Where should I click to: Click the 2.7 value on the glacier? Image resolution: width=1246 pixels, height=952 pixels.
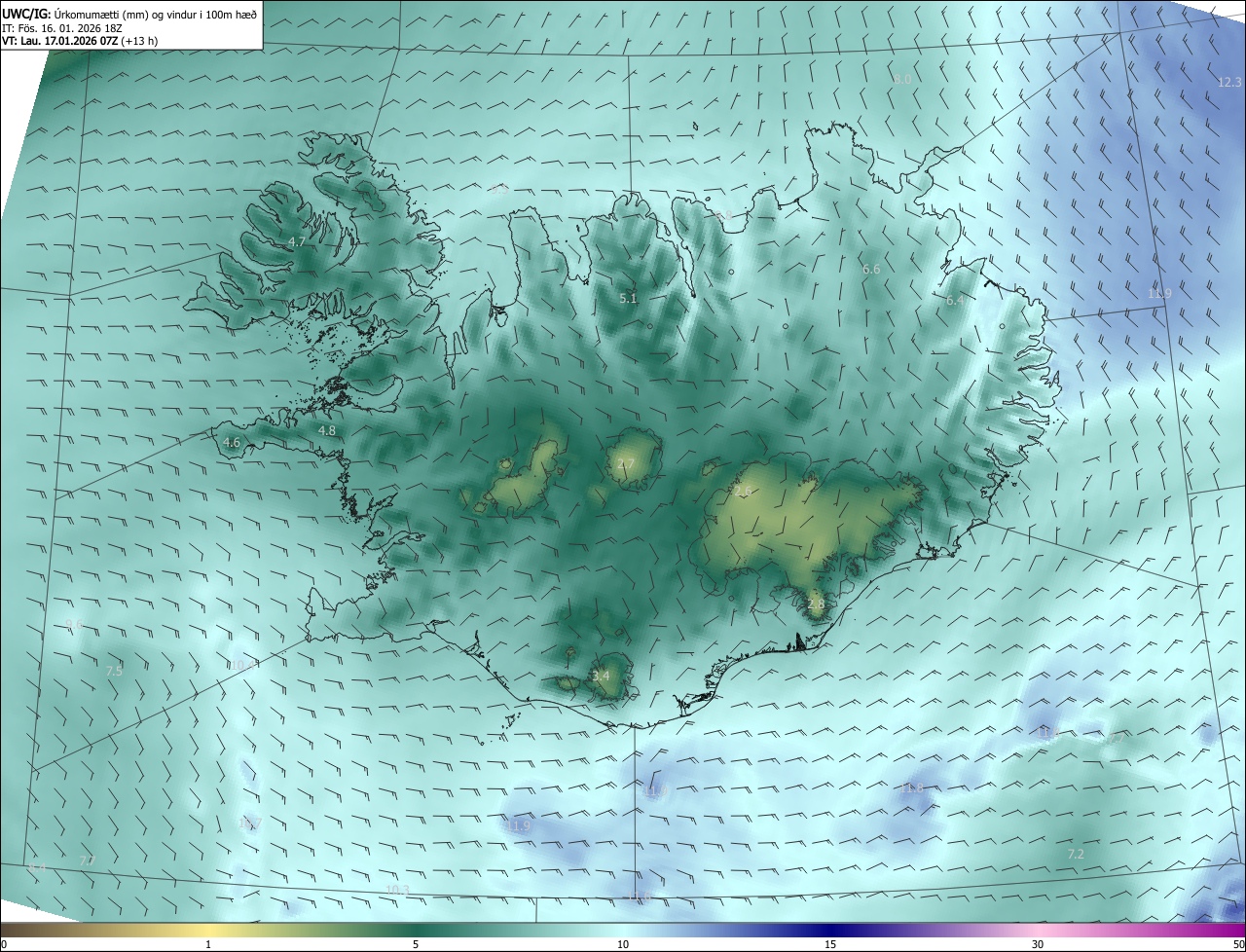(x=626, y=464)
